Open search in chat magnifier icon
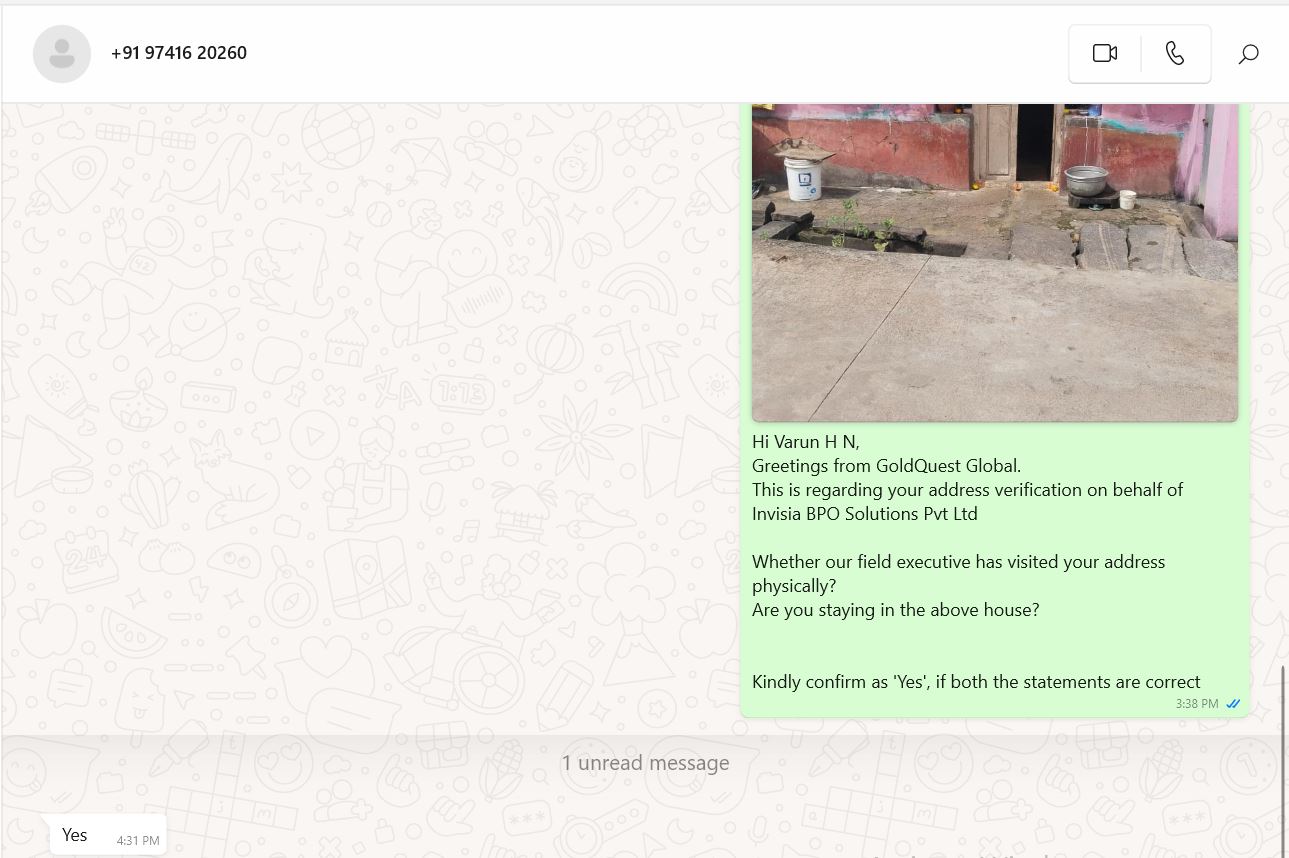Screen dimensions: 1289x858 click(1248, 54)
